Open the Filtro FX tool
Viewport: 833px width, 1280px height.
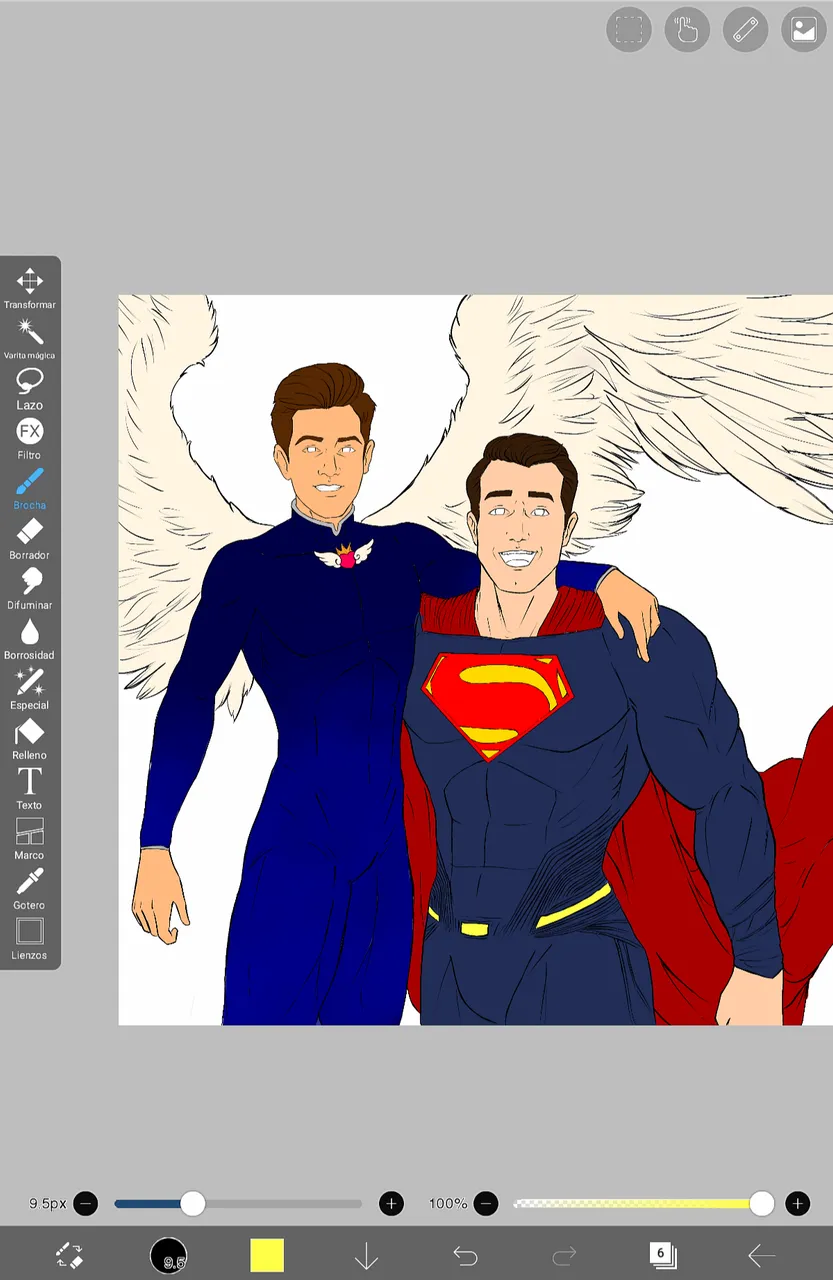click(x=29, y=438)
